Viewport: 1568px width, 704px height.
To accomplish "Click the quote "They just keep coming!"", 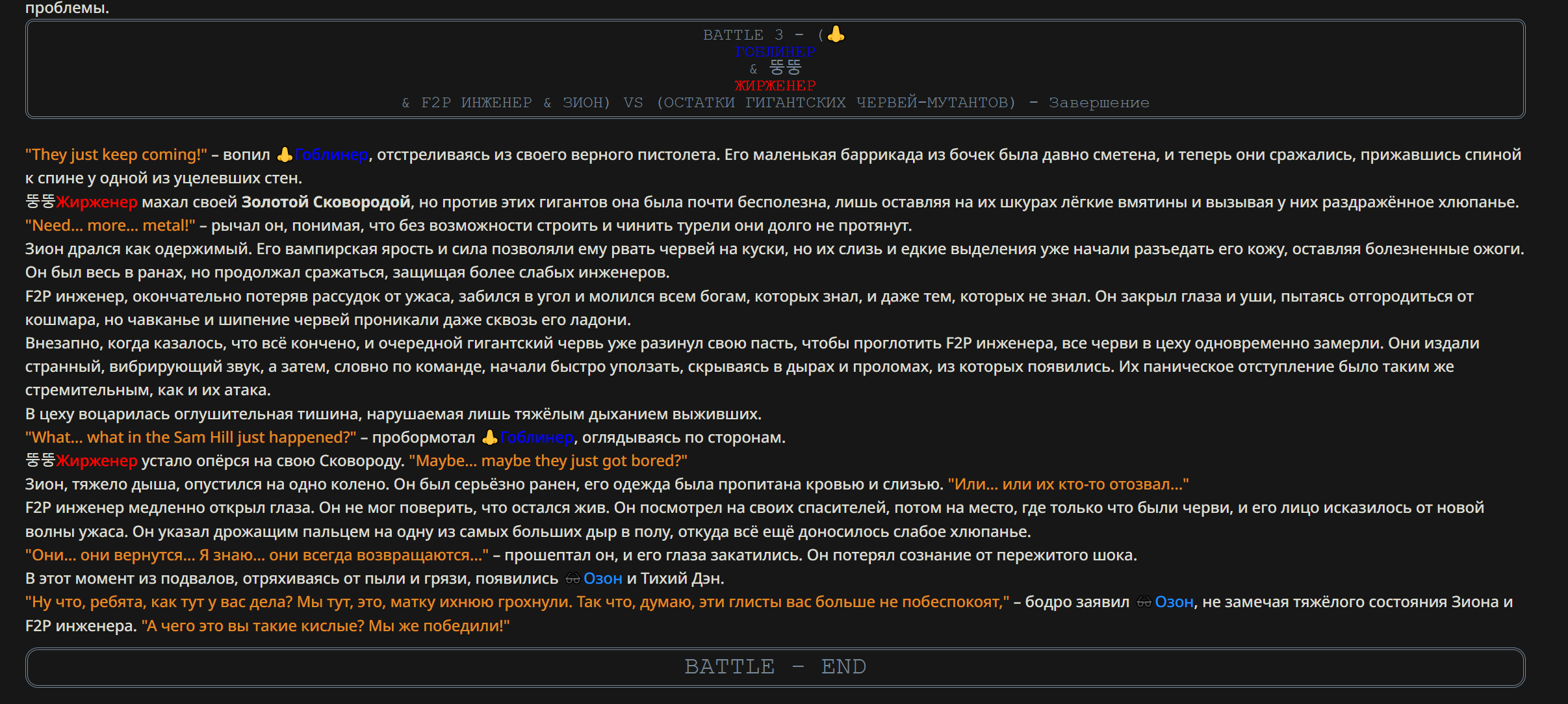I will tap(116, 155).
